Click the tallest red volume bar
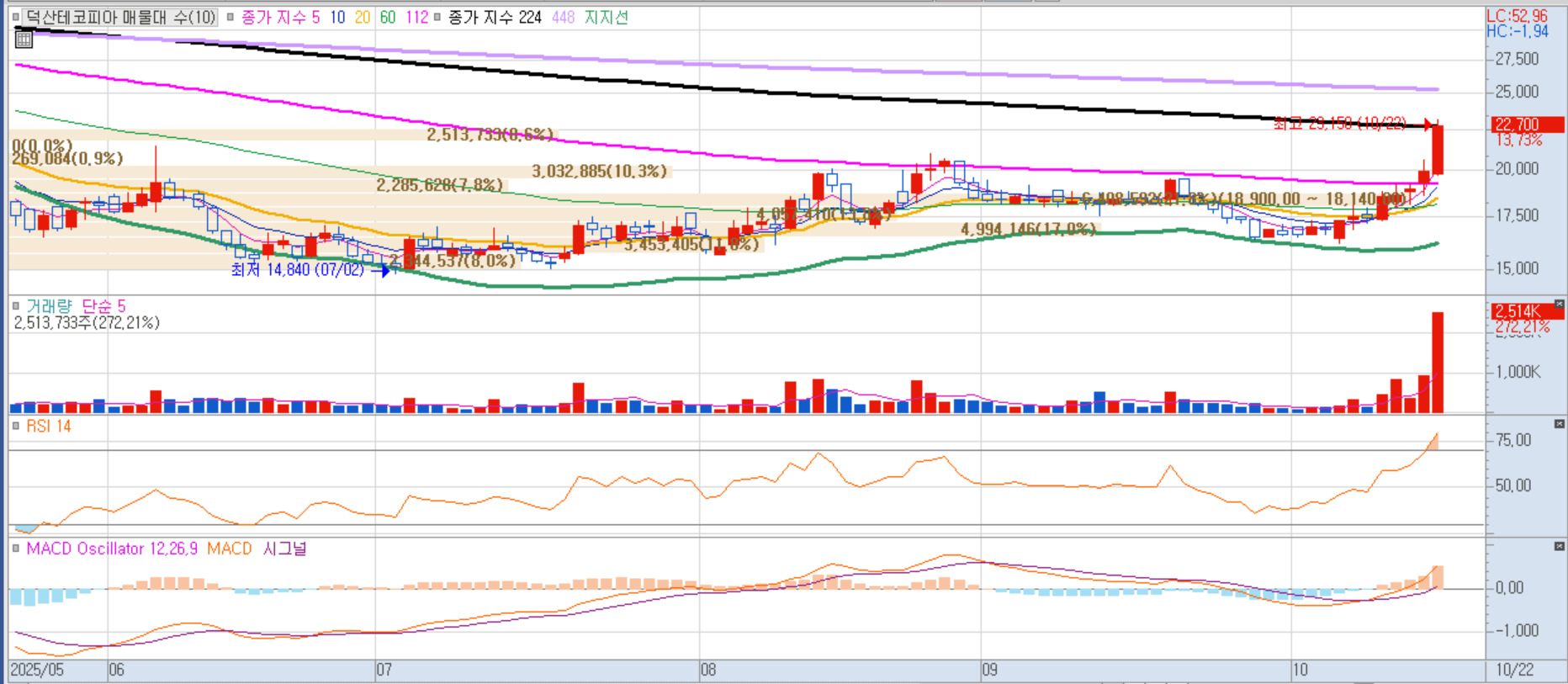This screenshot has height=684, width=1568. click(1438, 363)
